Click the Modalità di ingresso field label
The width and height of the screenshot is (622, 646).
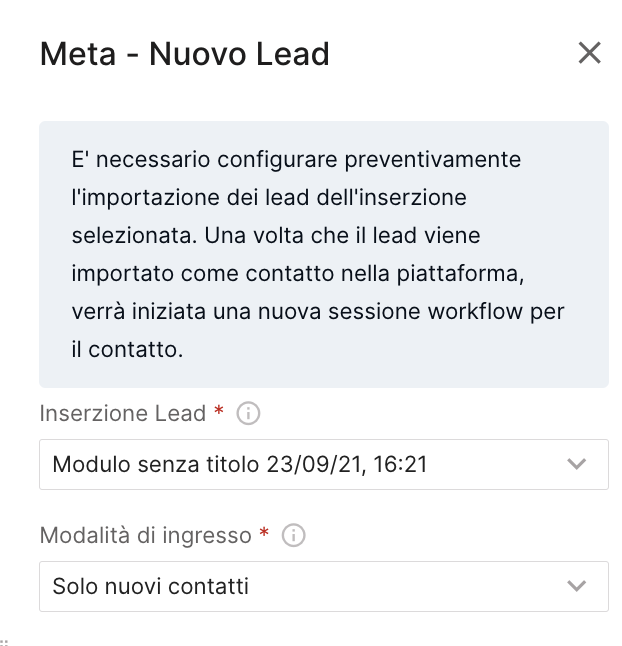tap(145, 536)
